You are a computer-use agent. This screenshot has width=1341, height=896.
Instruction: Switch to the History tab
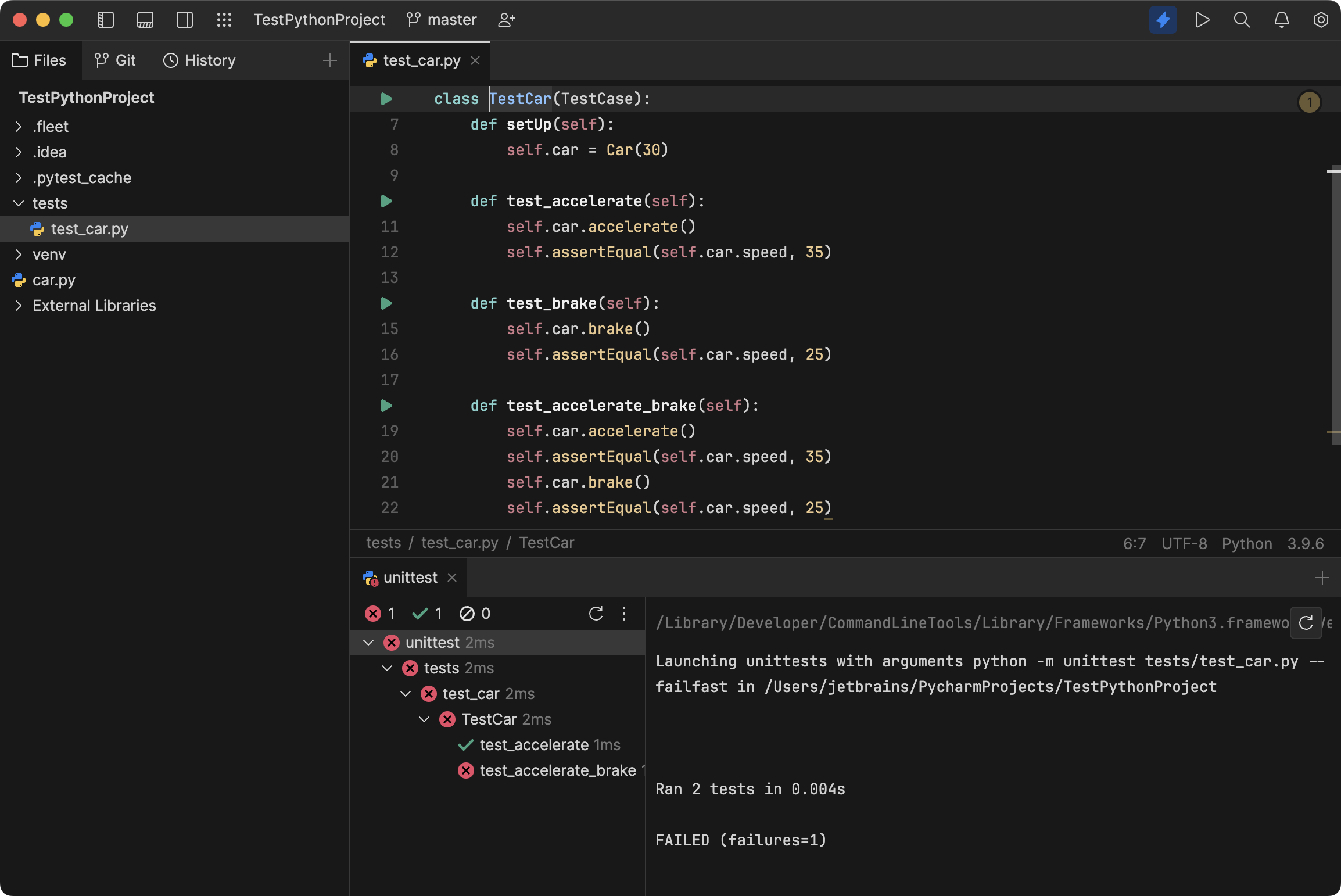click(x=199, y=60)
